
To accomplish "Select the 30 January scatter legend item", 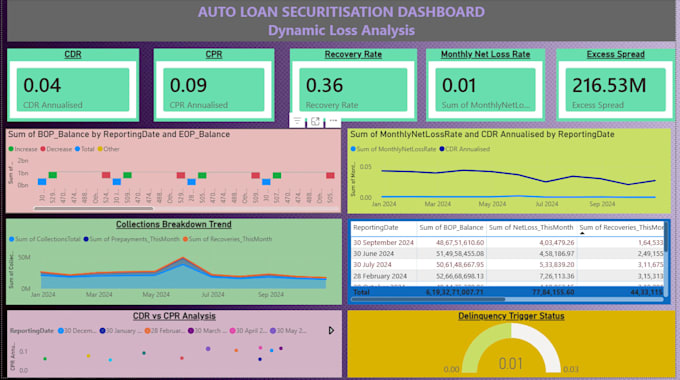I will pos(121,331).
